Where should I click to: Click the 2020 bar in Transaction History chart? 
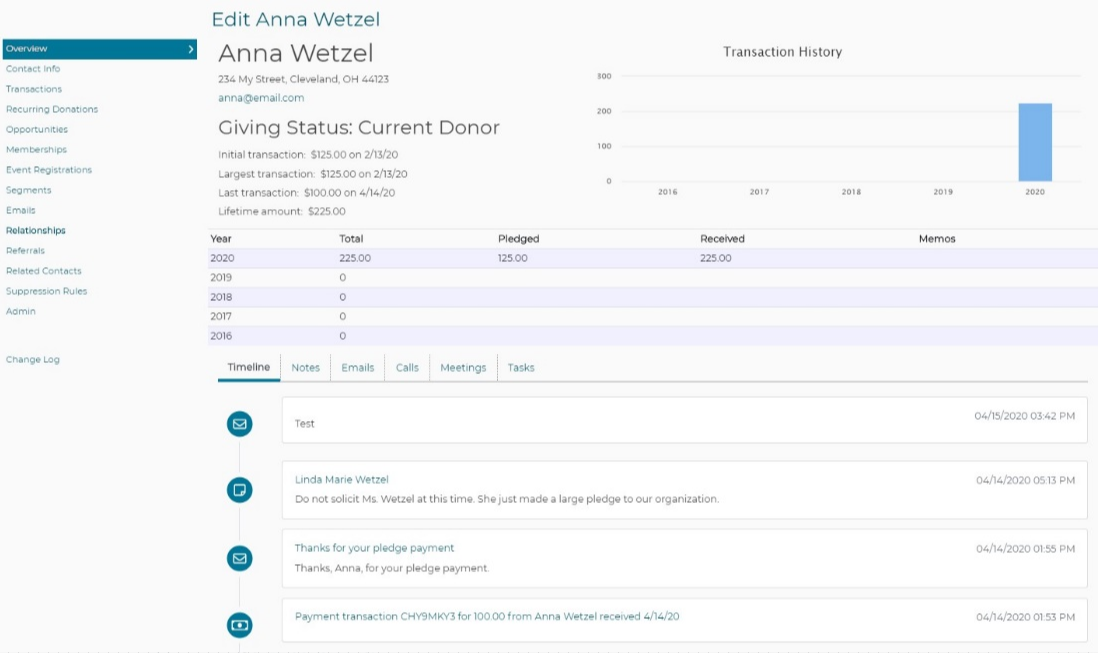(x=1035, y=142)
